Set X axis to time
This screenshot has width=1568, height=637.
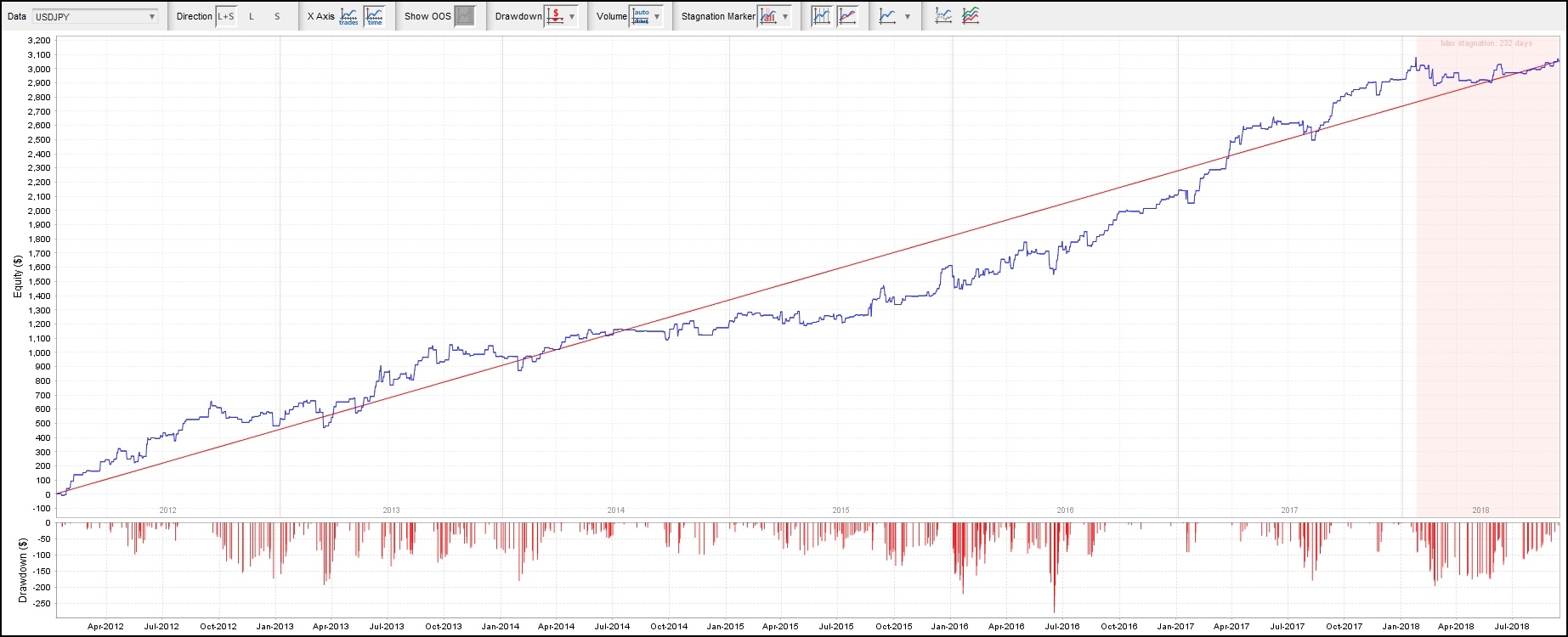[374, 16]
